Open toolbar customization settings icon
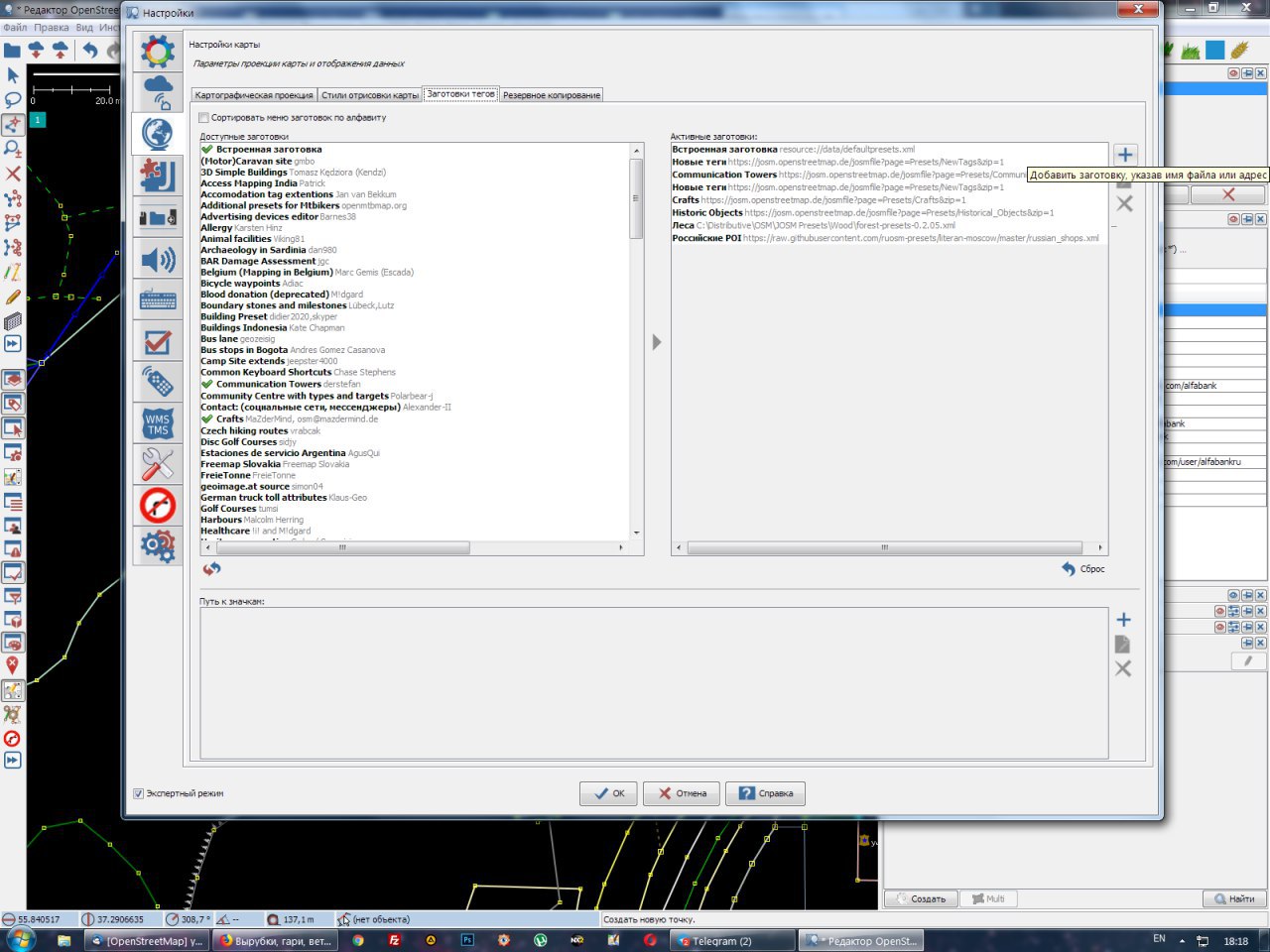Image resolution: width=1270 pixels, height=952 pixels. [x=158, y=217]
